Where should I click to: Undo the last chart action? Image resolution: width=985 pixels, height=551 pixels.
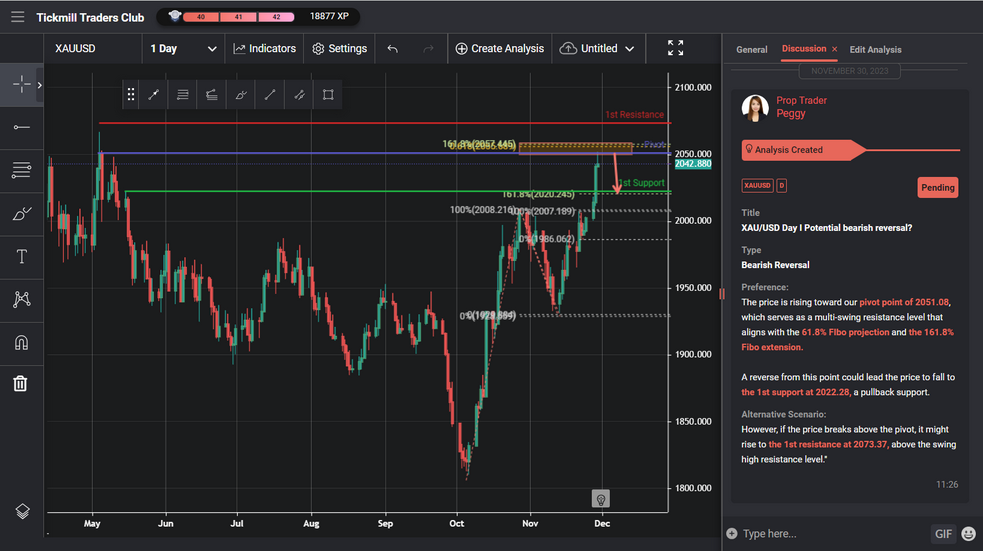(x=393, y=48)
